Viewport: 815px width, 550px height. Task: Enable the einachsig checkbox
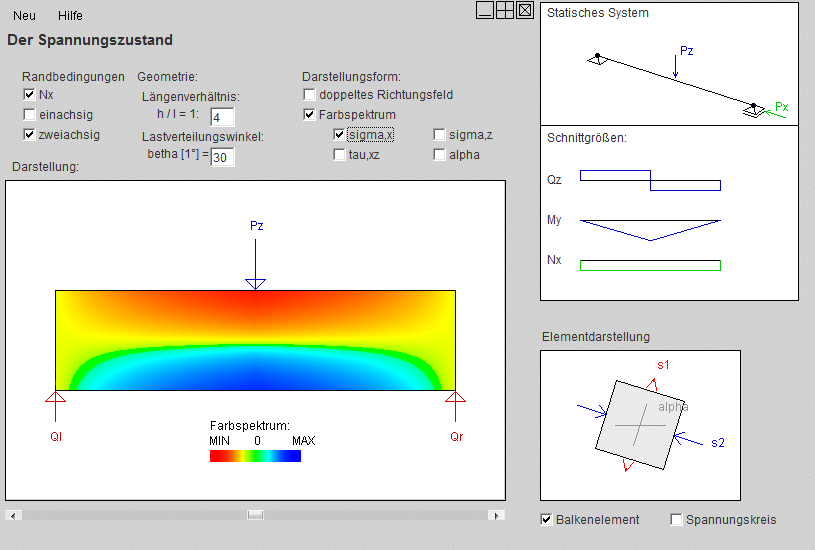point(29,115)
